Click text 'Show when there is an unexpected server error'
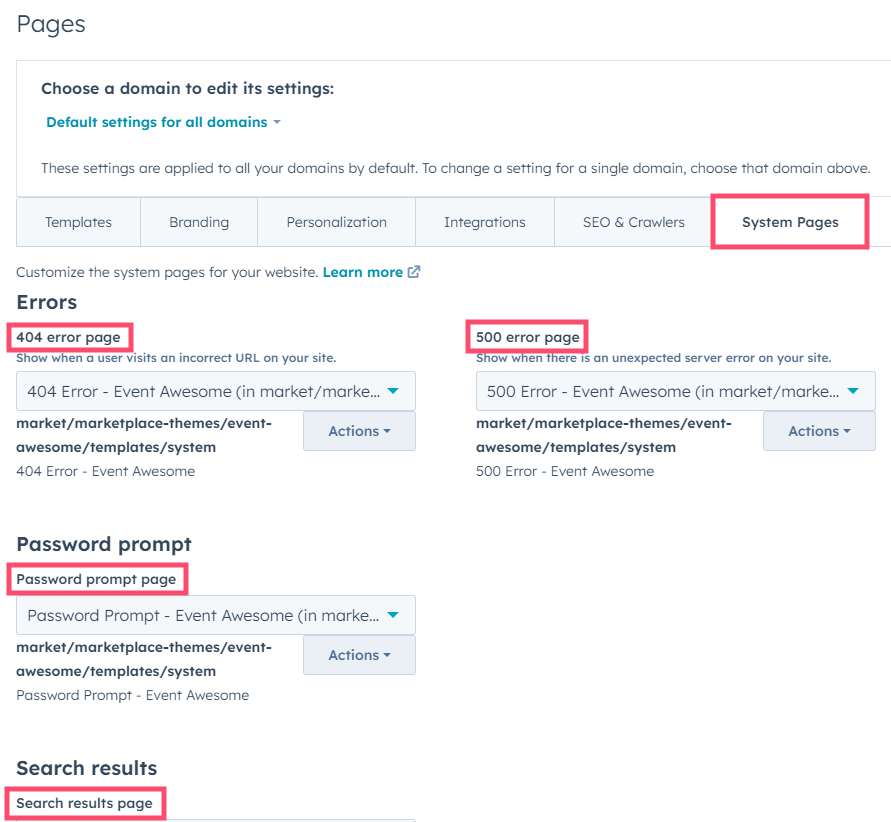The width and height of the screenshot is (891, 822). tap(653, 358)
